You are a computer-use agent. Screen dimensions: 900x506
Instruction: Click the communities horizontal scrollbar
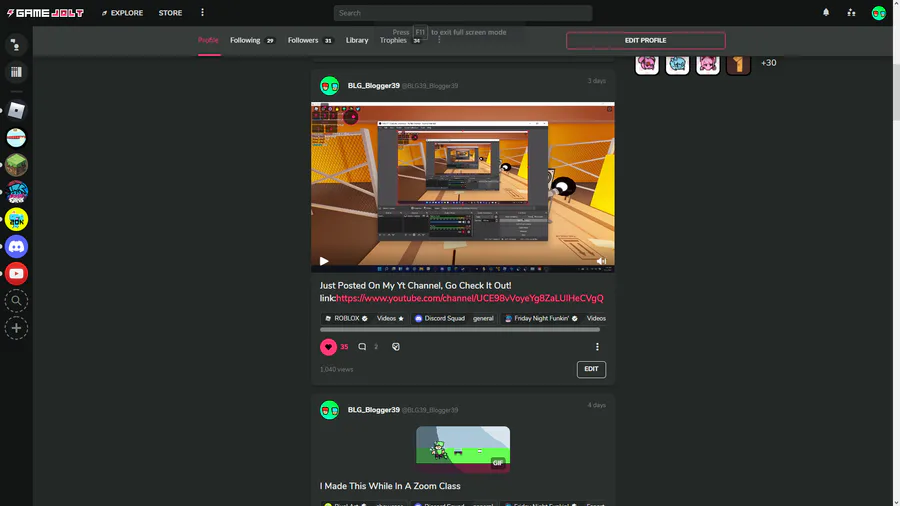pyautogui.click(x=460, y=330)
